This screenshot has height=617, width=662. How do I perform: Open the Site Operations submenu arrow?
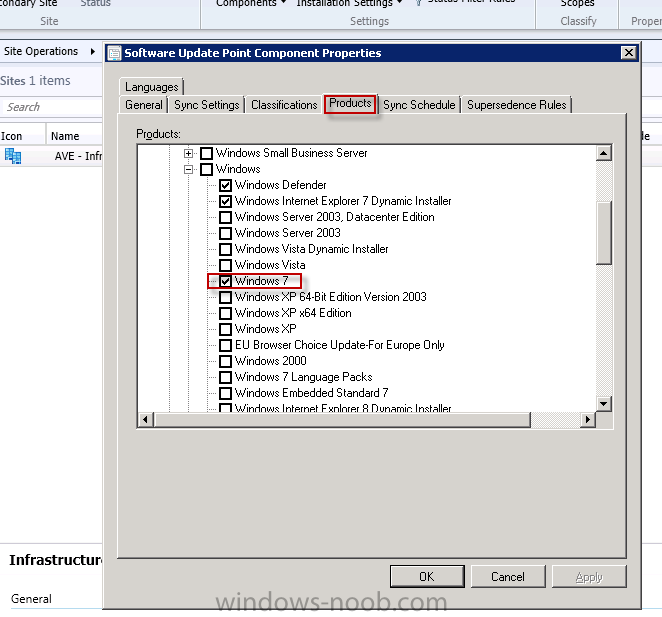(92, 52)
